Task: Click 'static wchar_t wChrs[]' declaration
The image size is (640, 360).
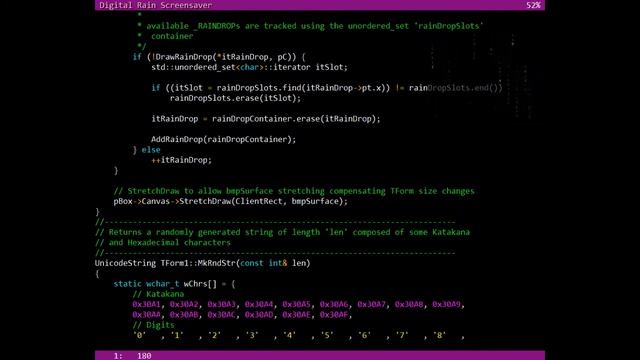Action: tap(174, 284)
